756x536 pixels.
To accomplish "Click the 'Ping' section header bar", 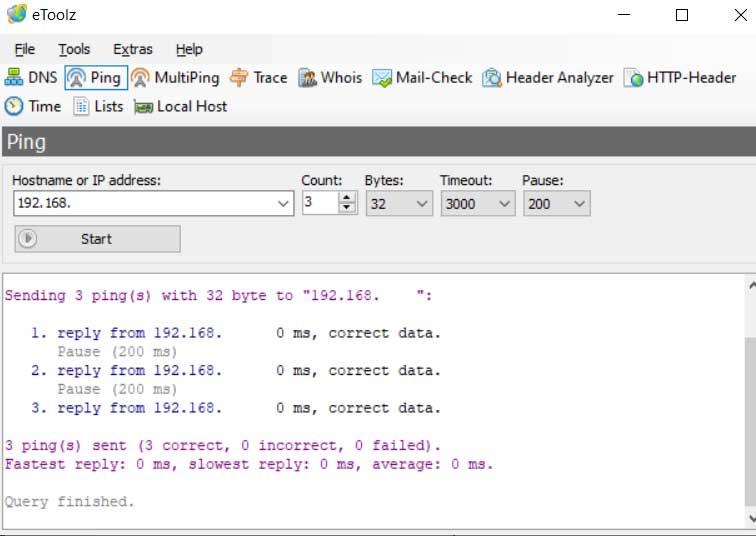I will 379,142.
